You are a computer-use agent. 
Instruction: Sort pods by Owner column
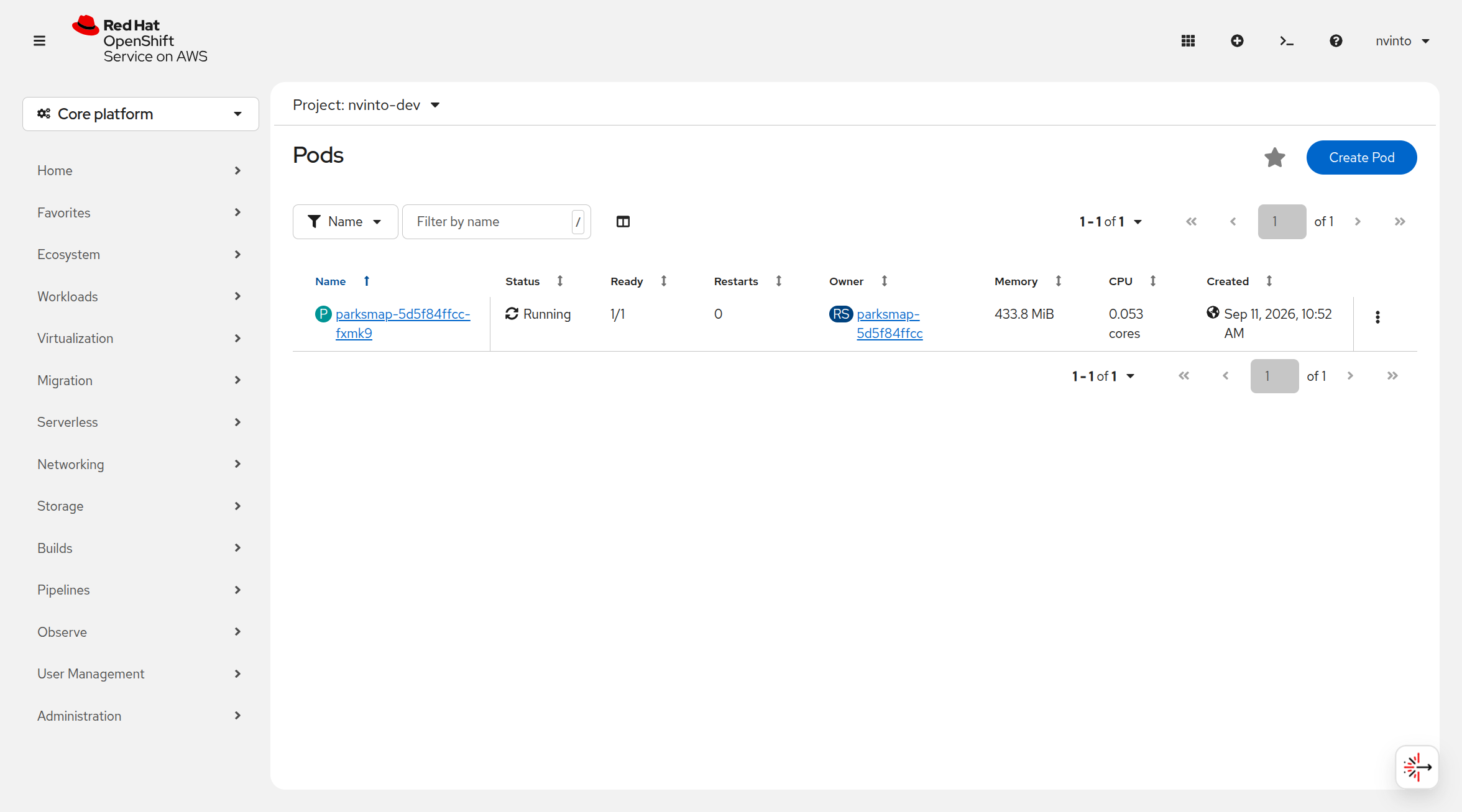[885, 281]
